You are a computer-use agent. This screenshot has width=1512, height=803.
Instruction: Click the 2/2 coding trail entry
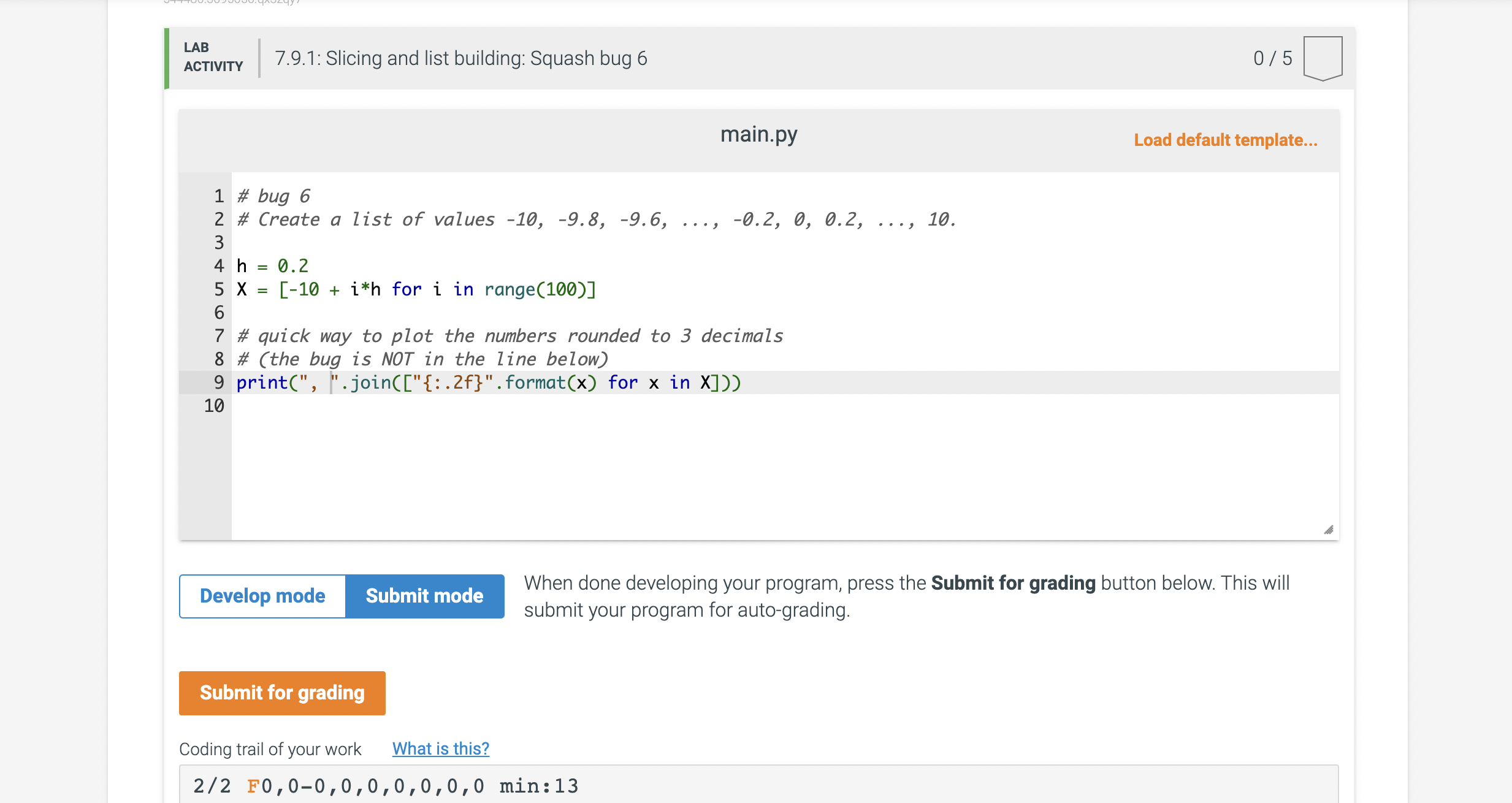[x=211, y=786]
